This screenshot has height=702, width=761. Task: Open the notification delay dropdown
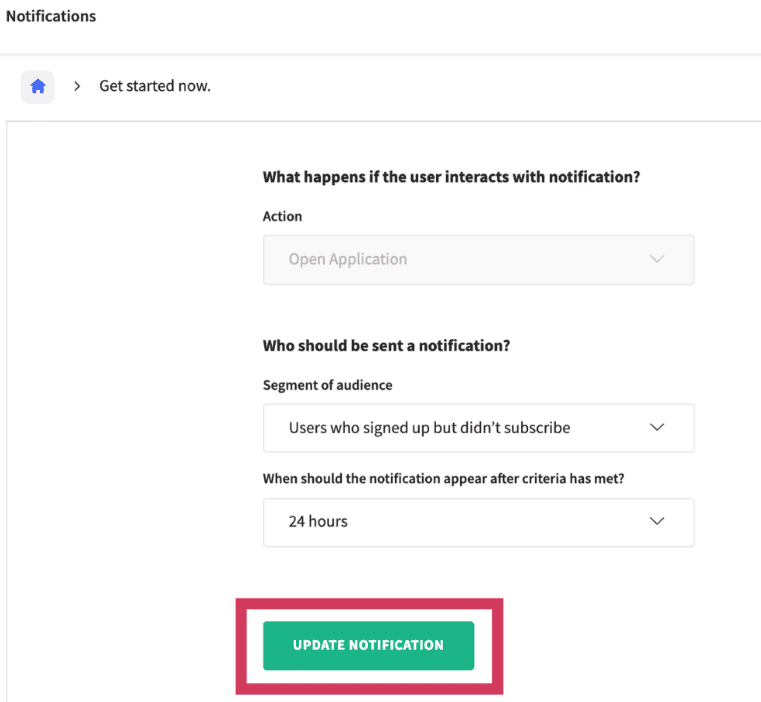[478, 521]
